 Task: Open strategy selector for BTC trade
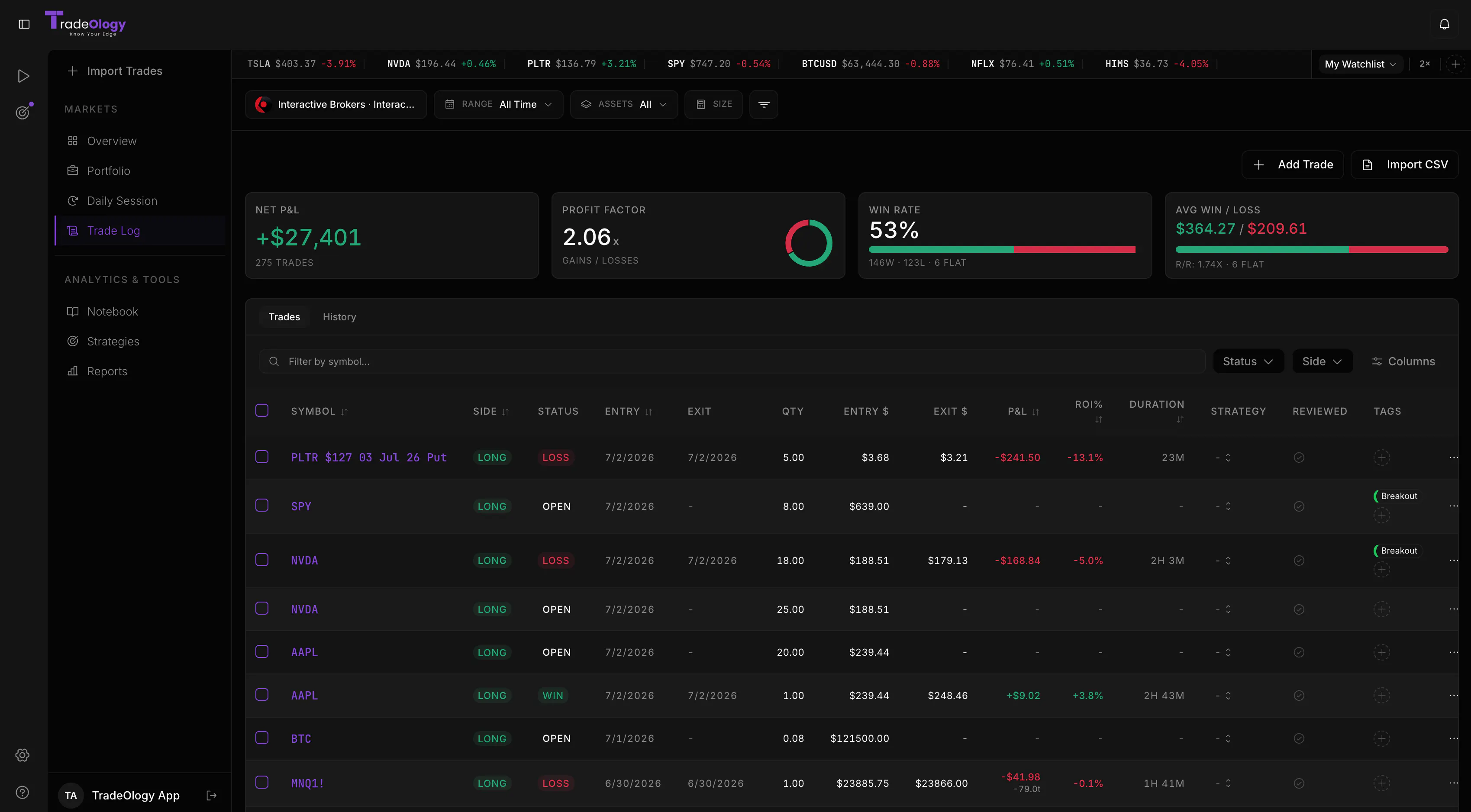[x=1223, y=738]
